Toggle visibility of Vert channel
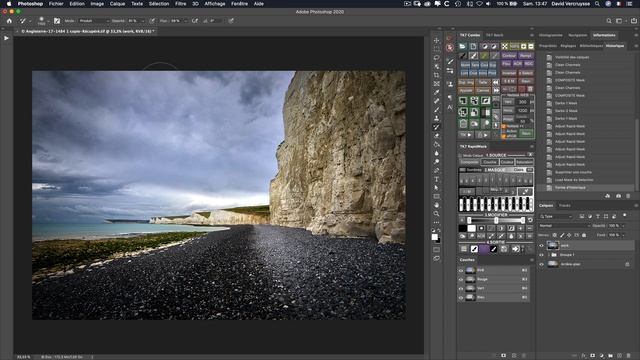Viewport: 640px width, 360px height. click(x=461, y=289)
